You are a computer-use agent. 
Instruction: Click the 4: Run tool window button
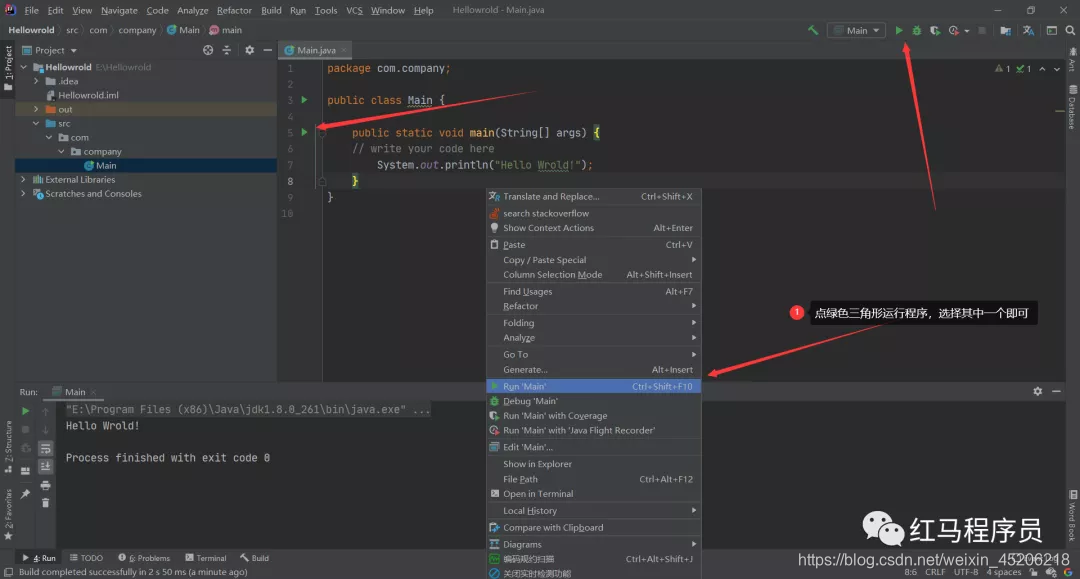pos(39,558)
